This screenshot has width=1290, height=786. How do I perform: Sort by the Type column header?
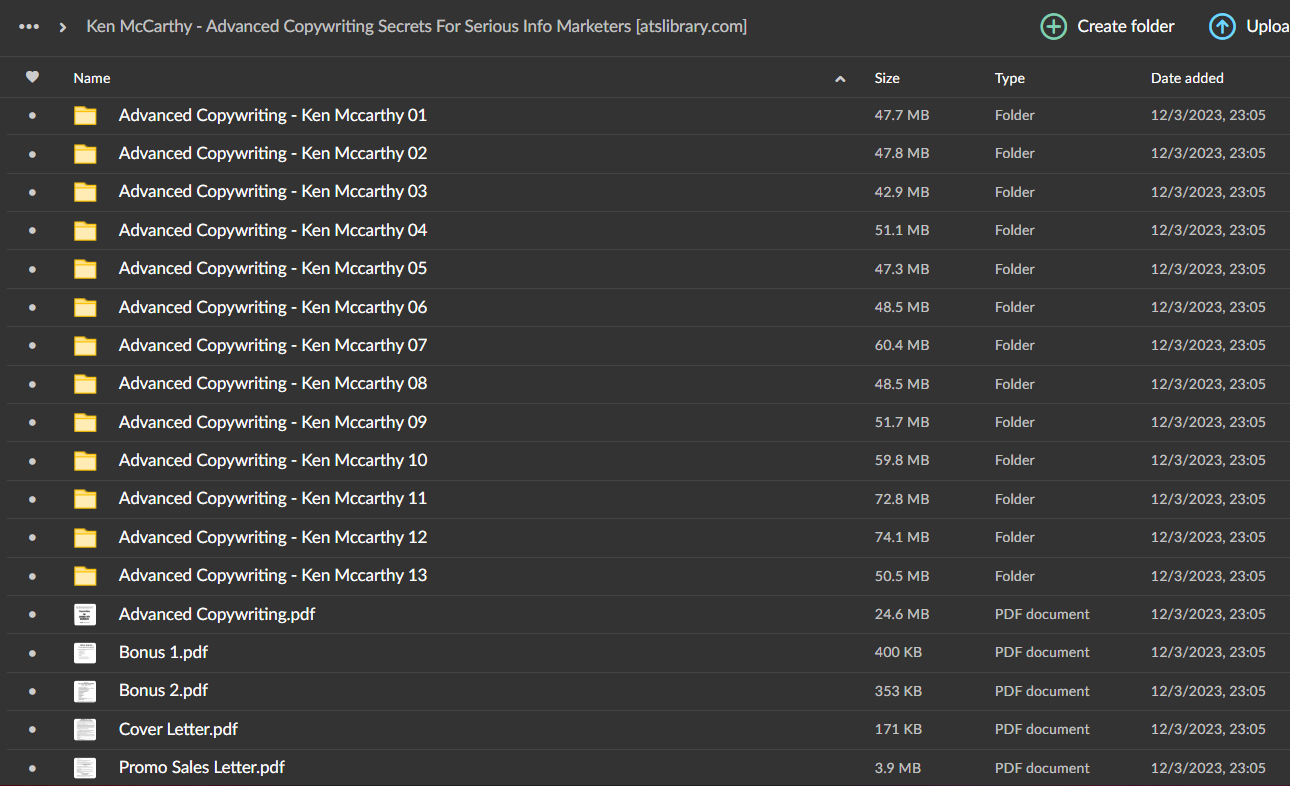(x=1009, y=78)
